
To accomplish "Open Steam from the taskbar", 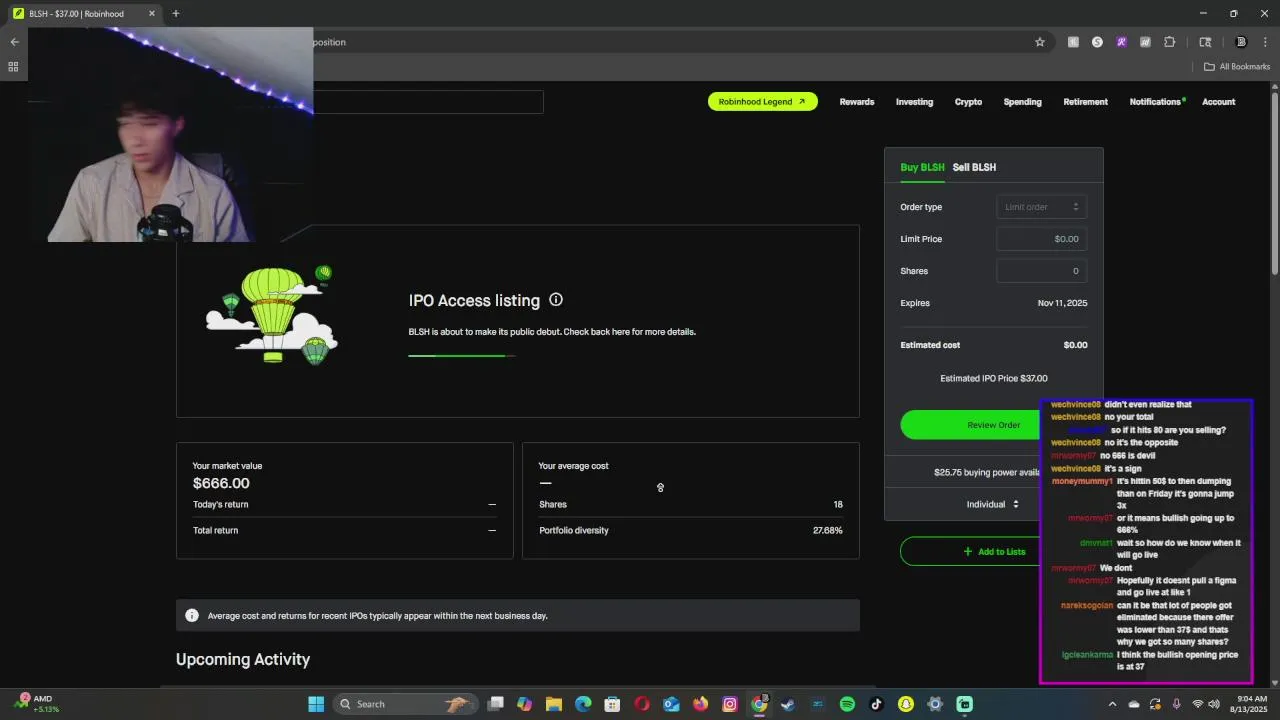I will tap(788, 704).
